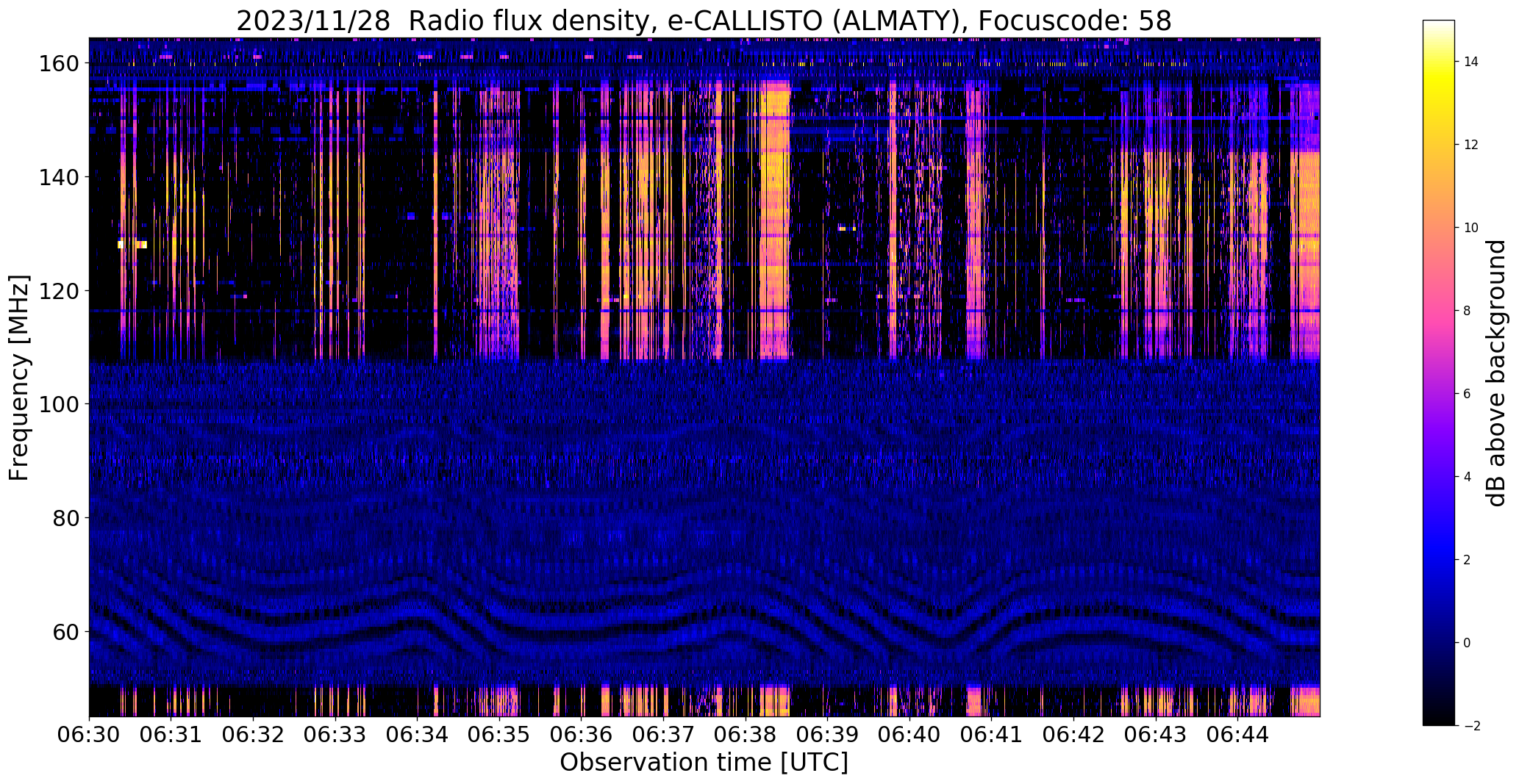The image size is (1519, 784).
Task: Click the 06:31 time tick label
Action: 171,734
